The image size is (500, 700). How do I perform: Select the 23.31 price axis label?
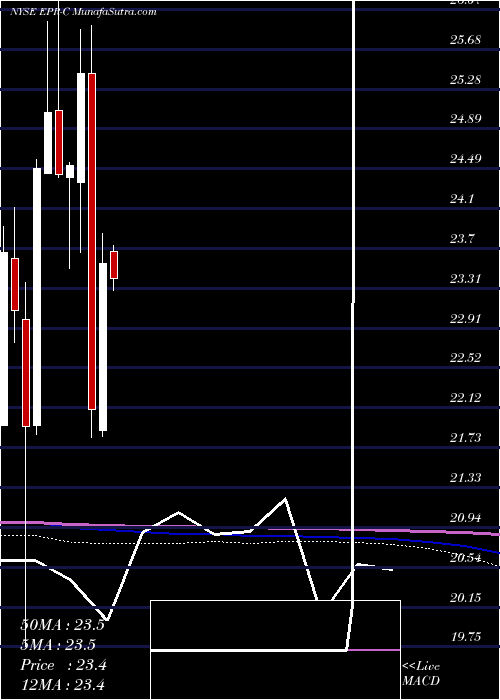coord(465,279)
